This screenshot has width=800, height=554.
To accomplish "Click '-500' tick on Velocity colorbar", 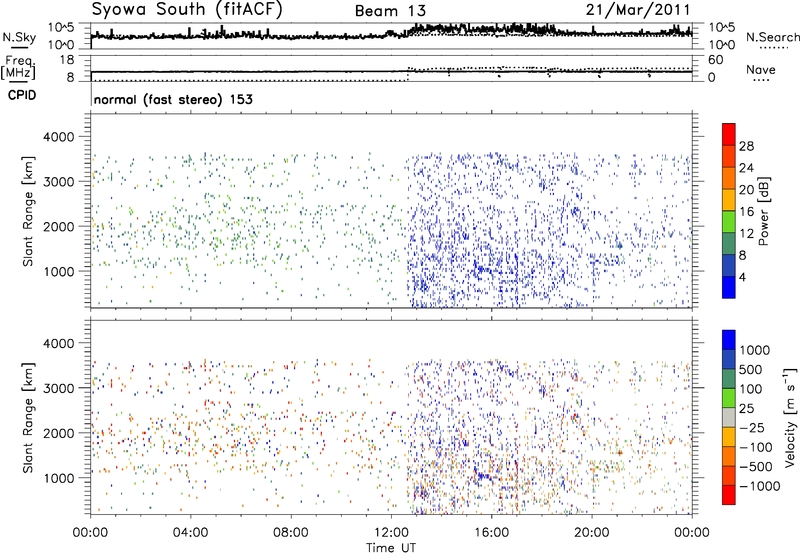I will [756, 466].
